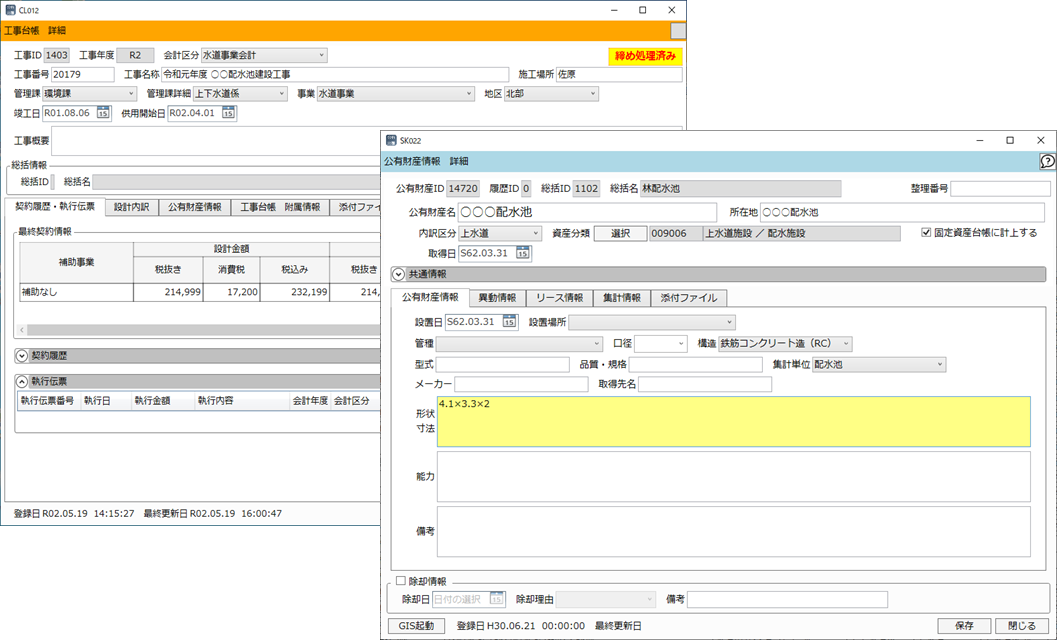1057x640 pixels.
Task: Collapse the 執行伝票 section
Action: point(22,382)
